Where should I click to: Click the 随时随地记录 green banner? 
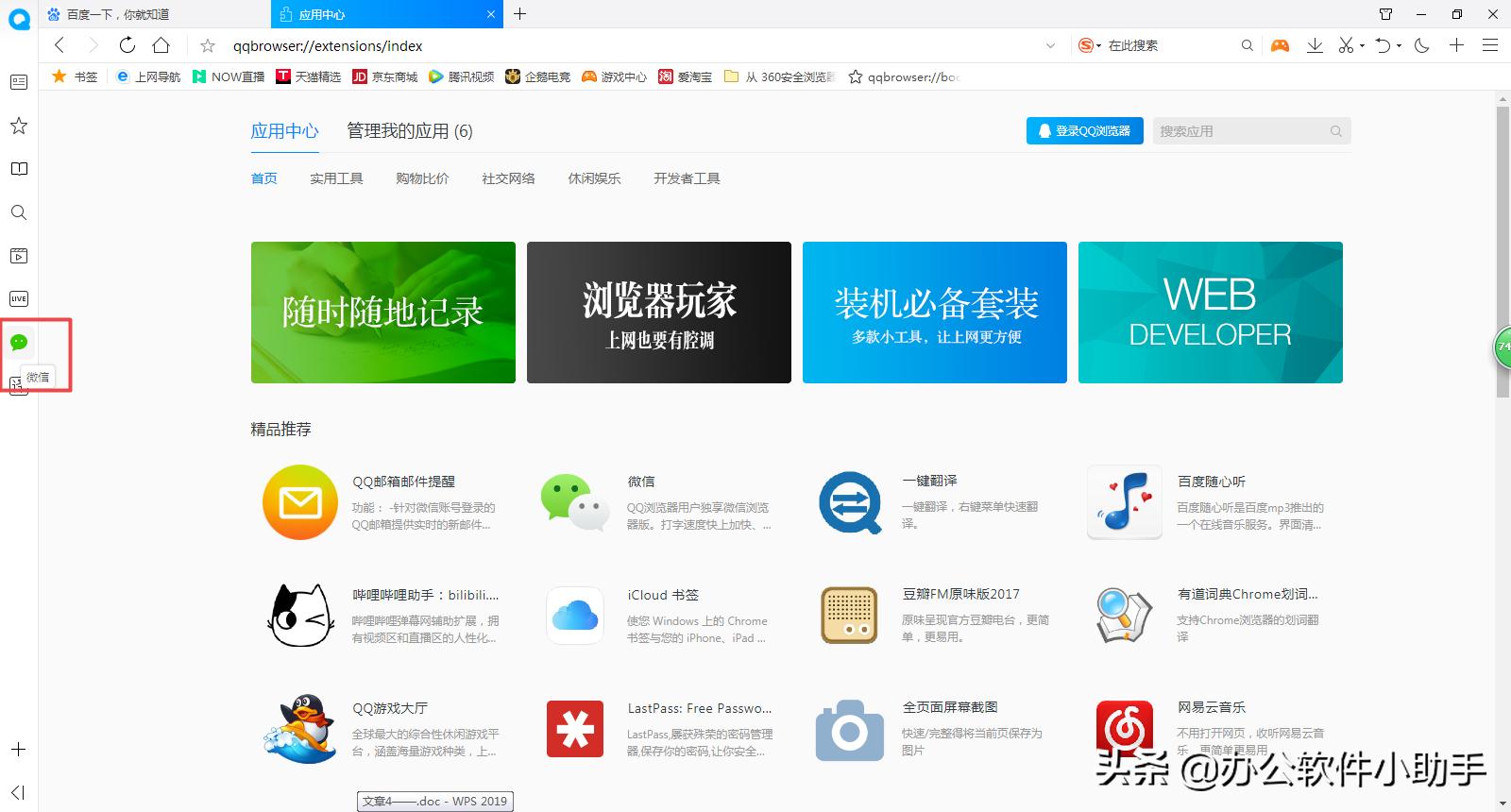tap(383, 313)
